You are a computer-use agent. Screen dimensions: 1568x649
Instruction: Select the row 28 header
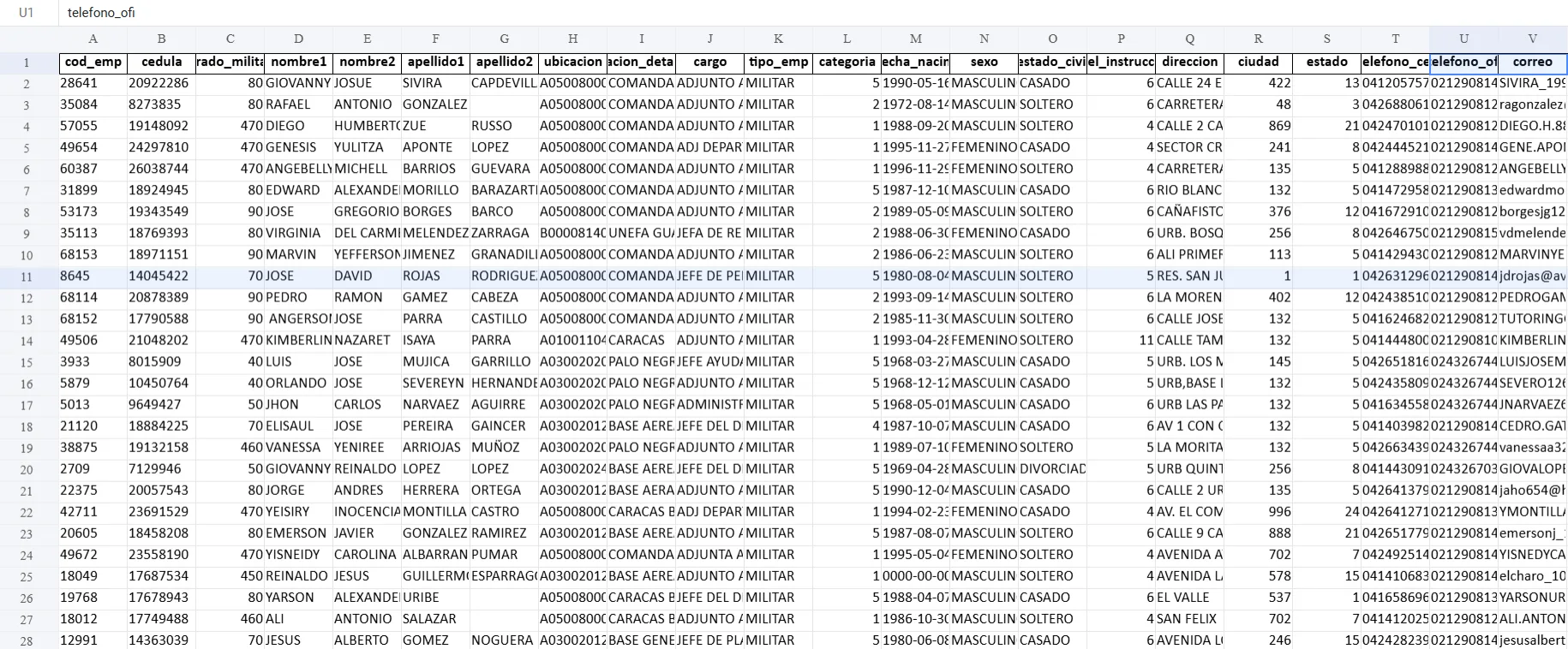coord(27,640)
